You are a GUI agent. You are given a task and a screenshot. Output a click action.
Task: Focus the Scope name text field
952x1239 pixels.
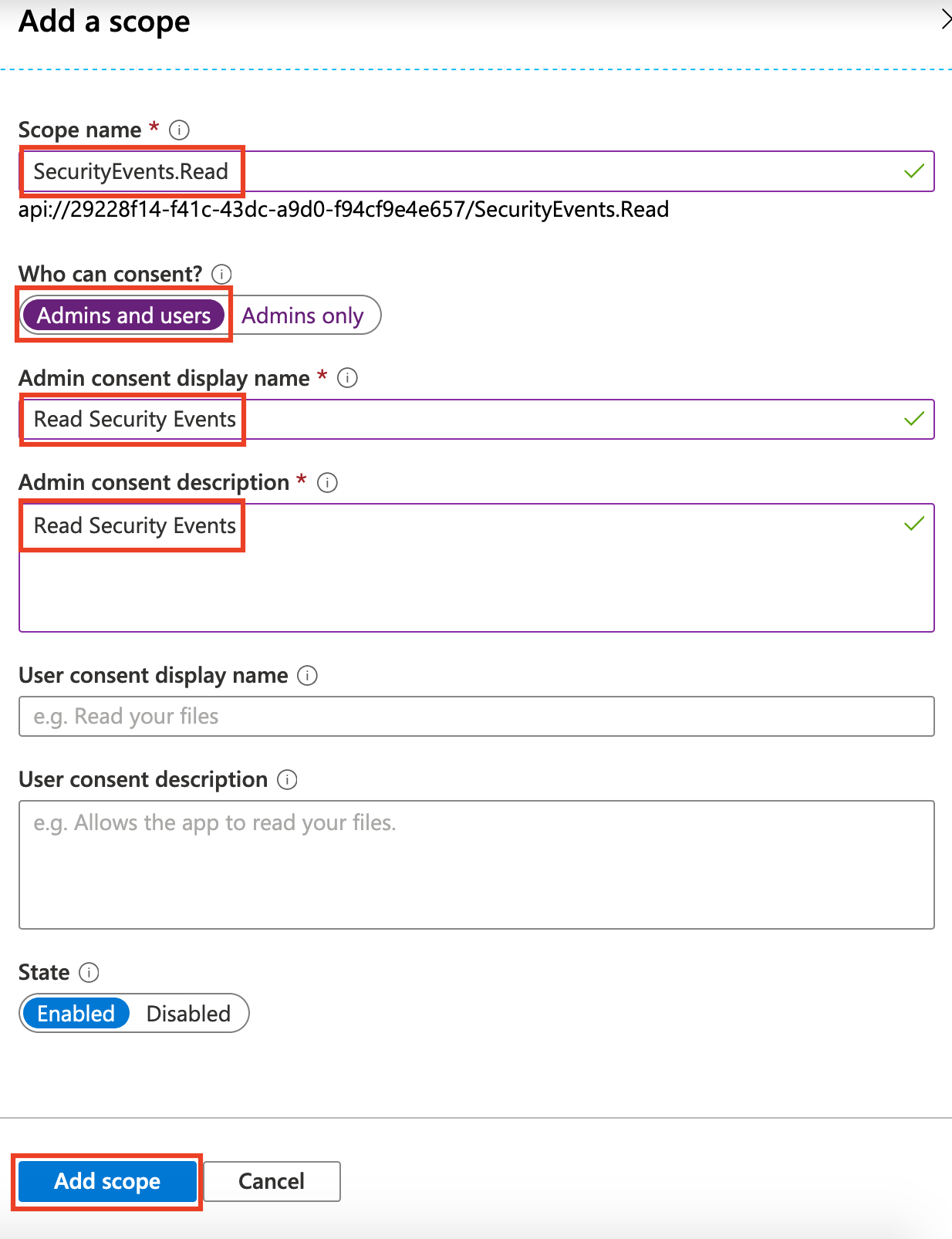pyautogui.click(x=540, y=171)
